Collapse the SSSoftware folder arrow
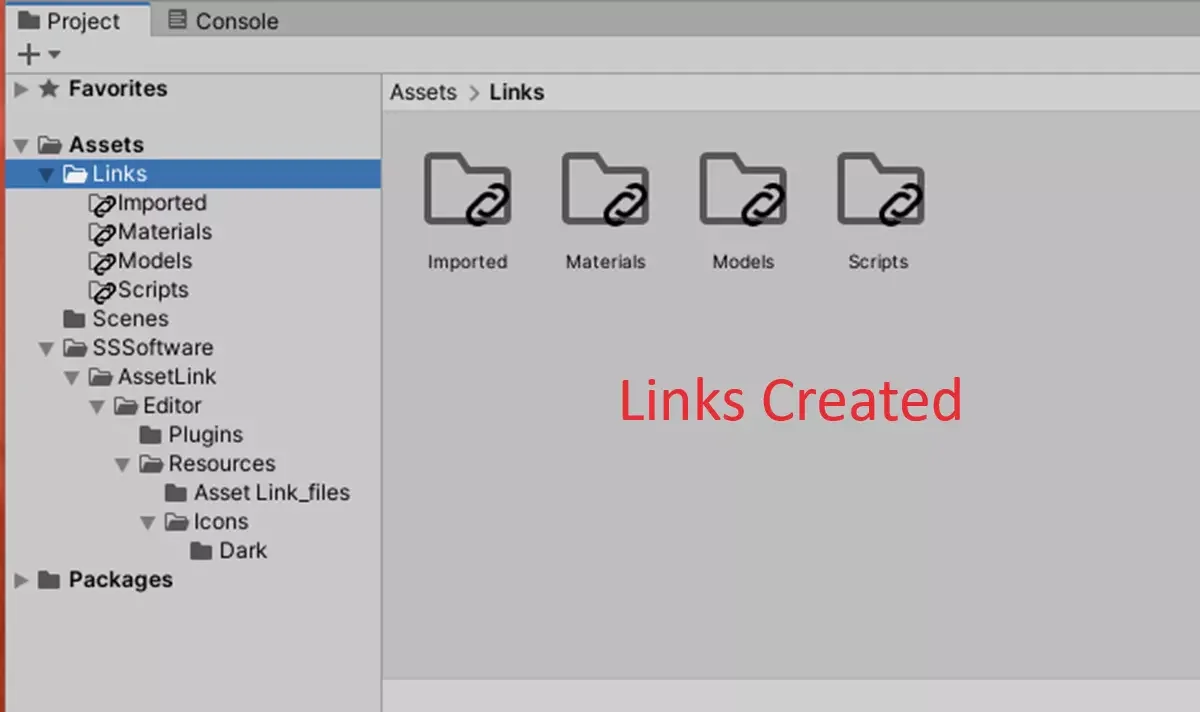 (47, 349)
